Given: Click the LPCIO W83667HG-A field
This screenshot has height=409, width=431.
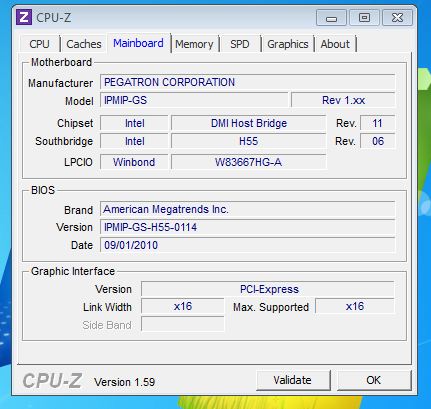Looking at the screenshot, I should (249, 162).
